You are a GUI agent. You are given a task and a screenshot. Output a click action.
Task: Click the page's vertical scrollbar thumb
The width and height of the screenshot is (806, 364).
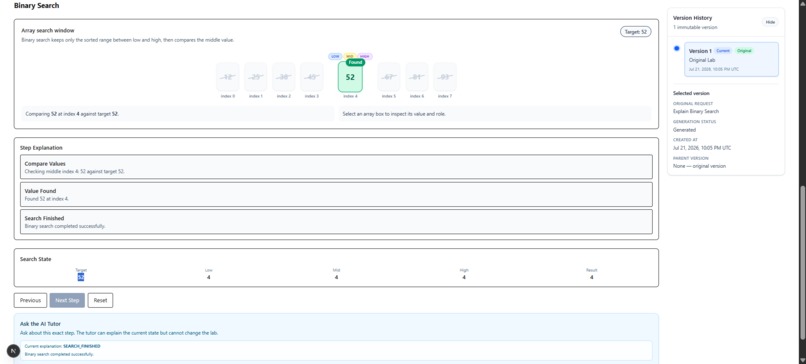(x=802, y=262)
